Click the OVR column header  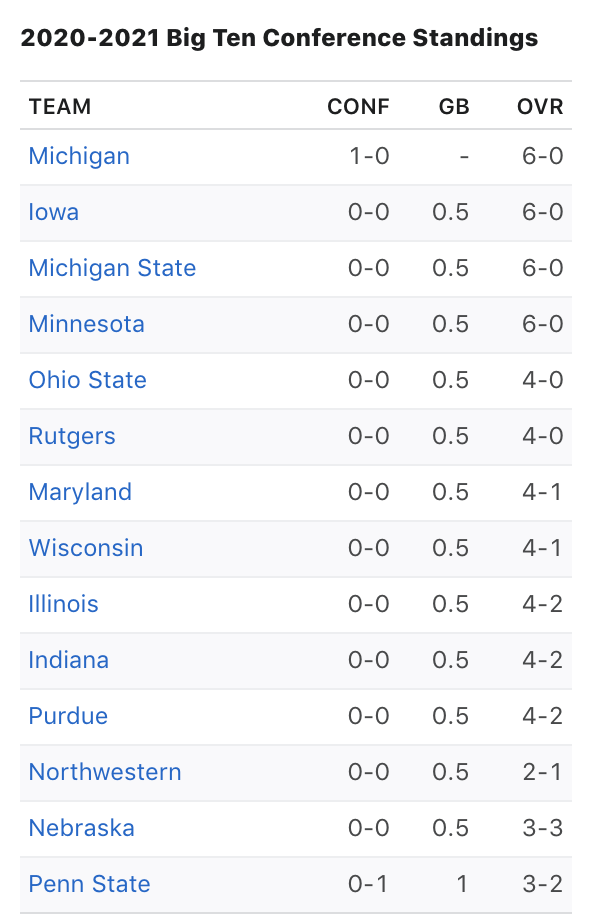(x=540, y=106)
